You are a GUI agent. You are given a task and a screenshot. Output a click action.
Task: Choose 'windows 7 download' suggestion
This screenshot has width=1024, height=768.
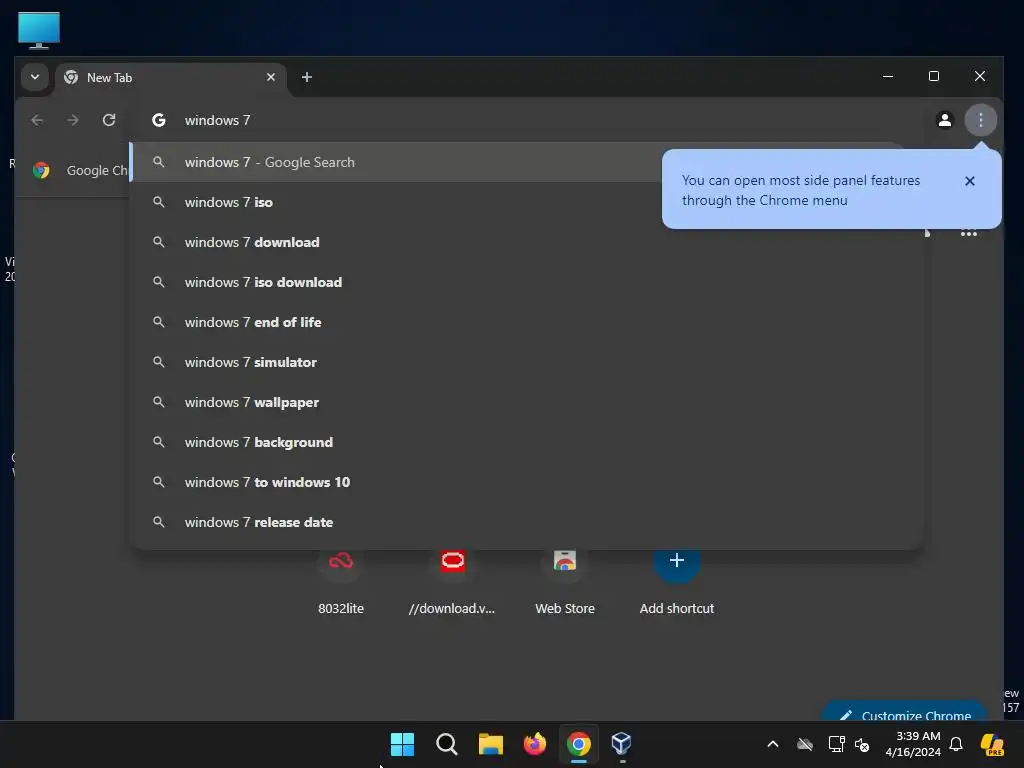(526, 242)
